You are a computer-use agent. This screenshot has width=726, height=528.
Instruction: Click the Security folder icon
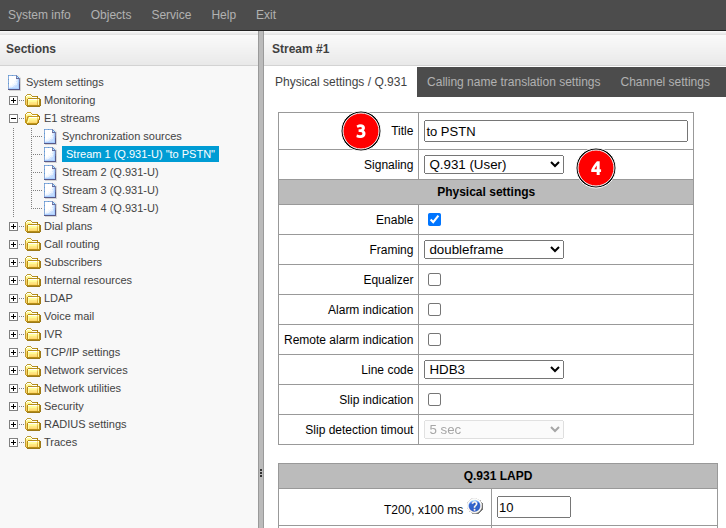coord(33,406)
